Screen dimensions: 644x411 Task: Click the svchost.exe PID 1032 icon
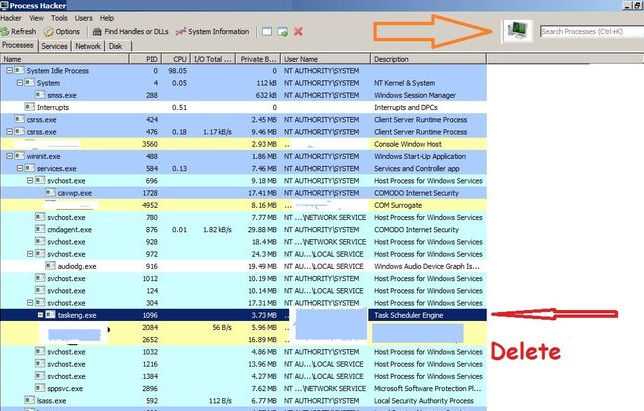pyautogui.click(x=40, y=351)
